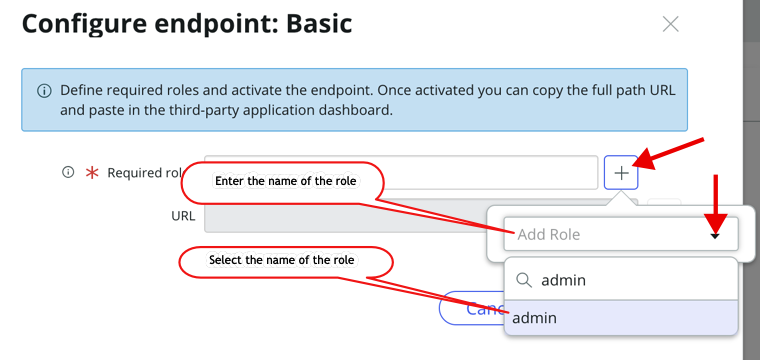Viewport: 760px width, 360px height.
Task: Click the info icon in blue banner
Action: click(x=44, y=91)
